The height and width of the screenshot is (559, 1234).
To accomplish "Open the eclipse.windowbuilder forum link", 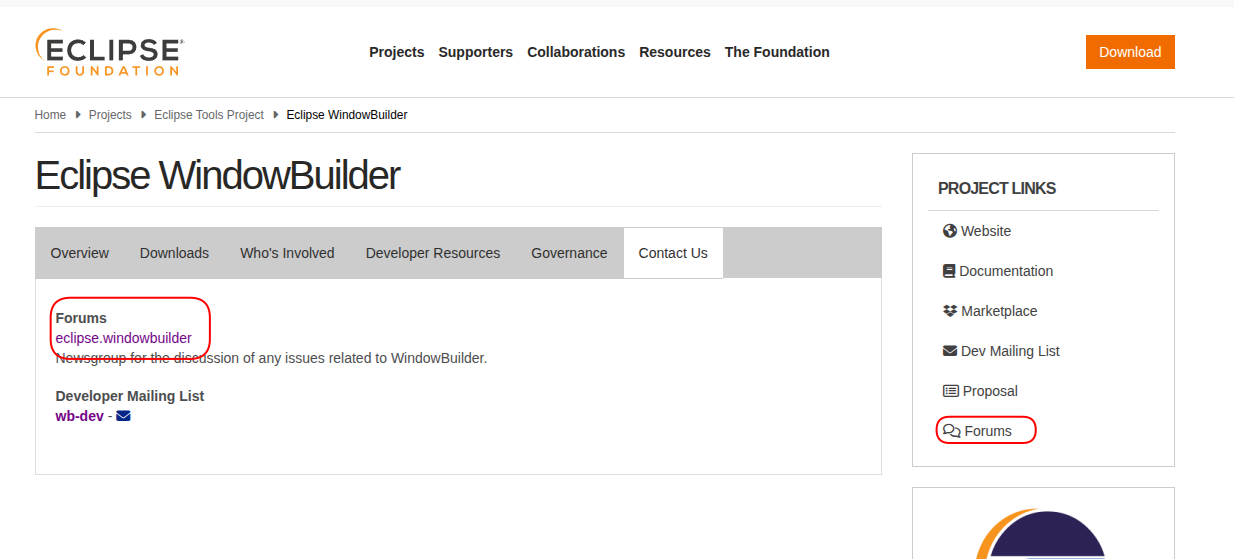I will (124, 338).
